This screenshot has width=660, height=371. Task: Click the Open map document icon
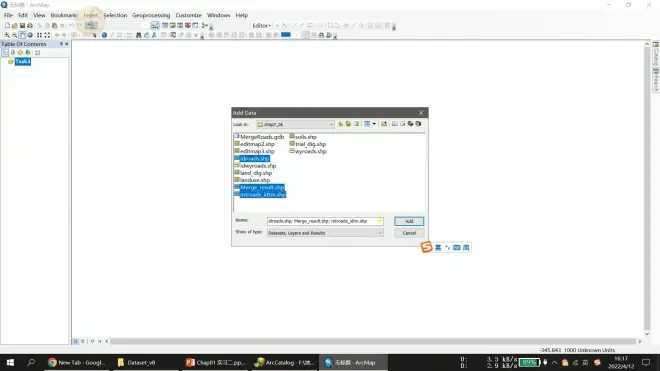click(x=15, y=26)
